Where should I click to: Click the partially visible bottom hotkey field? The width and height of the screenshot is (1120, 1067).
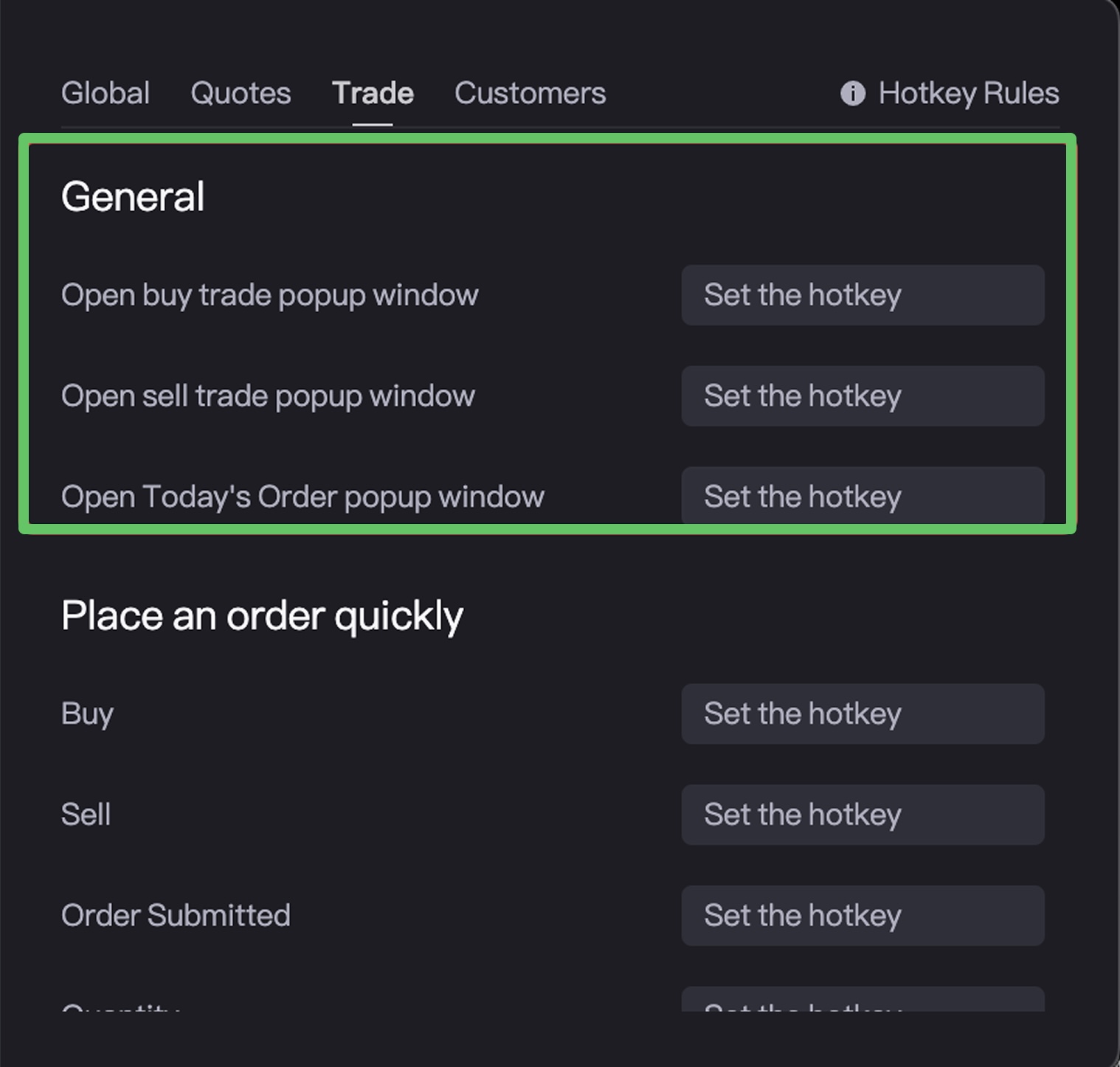coord(862,1001)
